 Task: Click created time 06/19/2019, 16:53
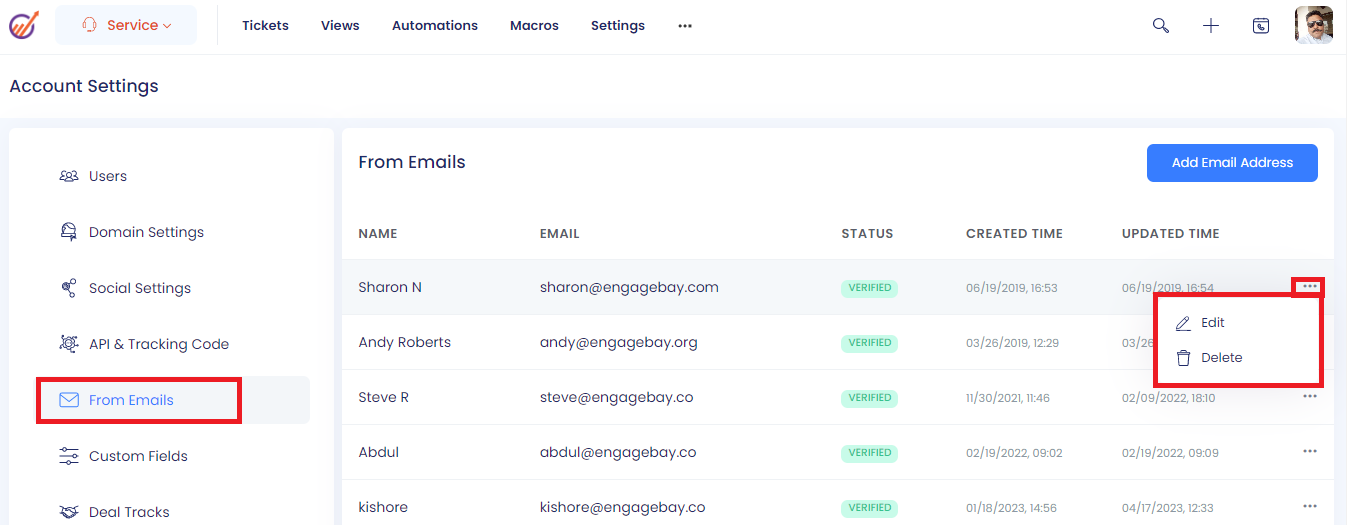point(1012,288)
